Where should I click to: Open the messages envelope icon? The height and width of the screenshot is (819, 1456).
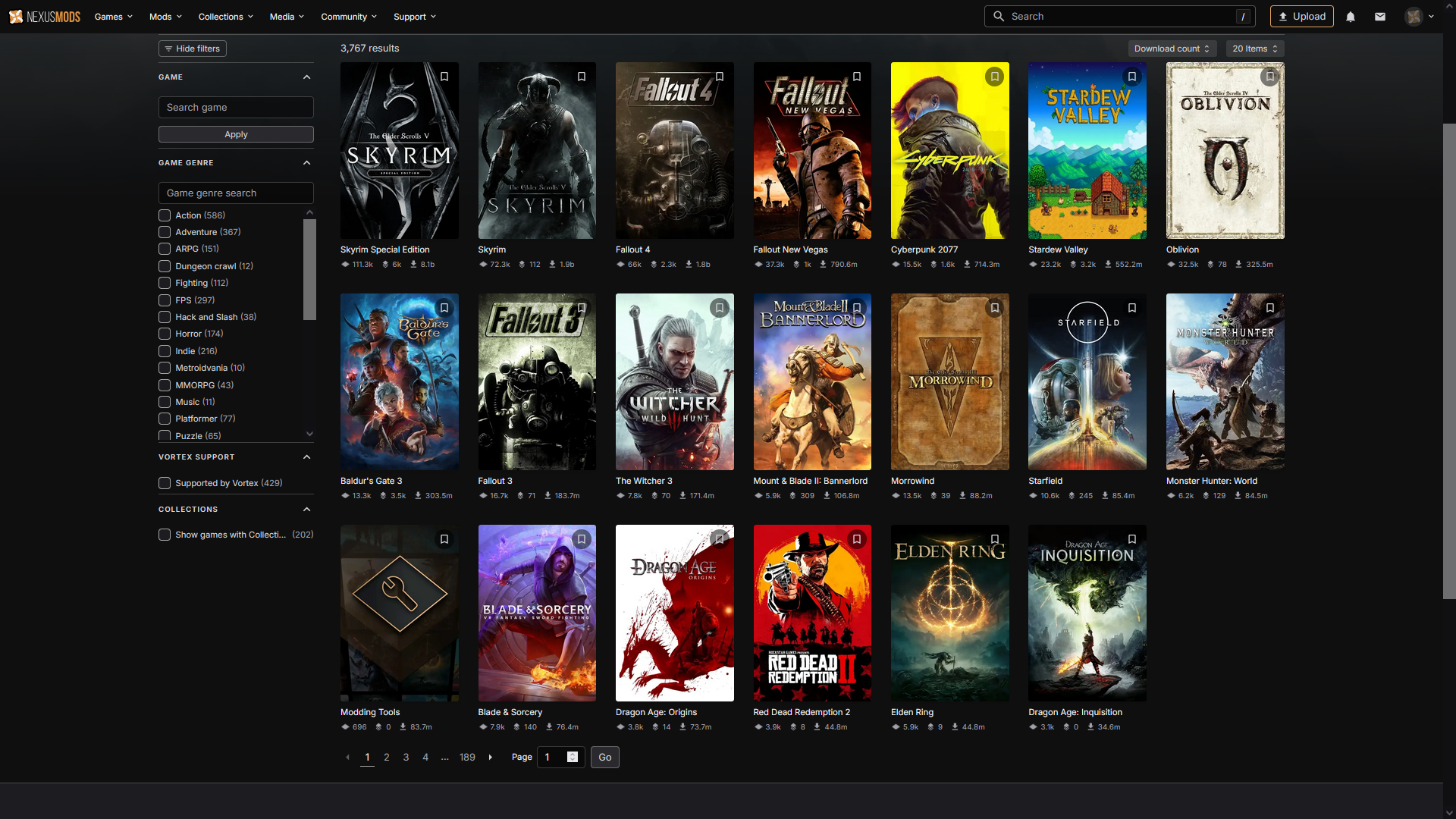coord(1380,17)
